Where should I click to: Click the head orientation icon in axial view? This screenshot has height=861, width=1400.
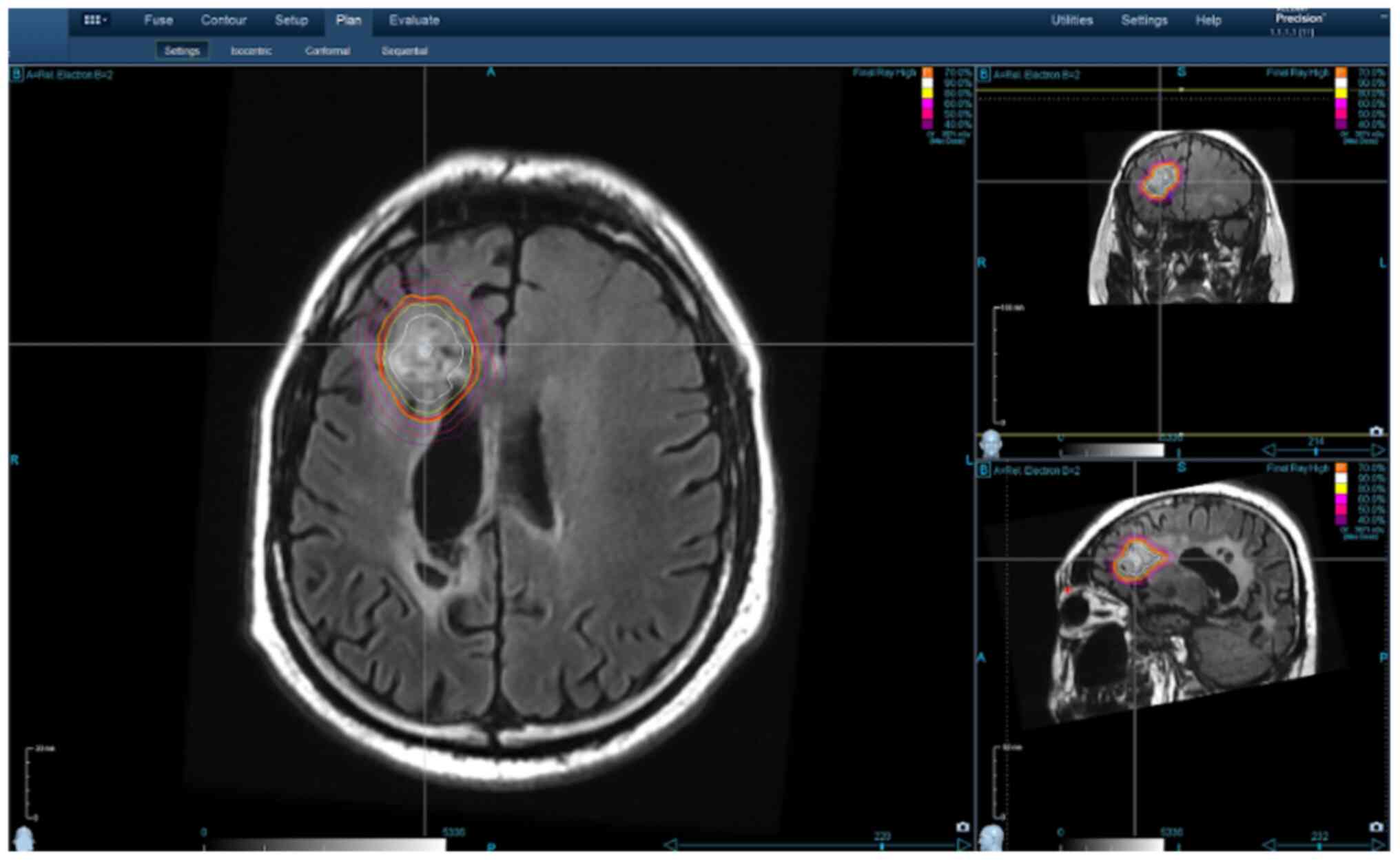coord(24,838)
